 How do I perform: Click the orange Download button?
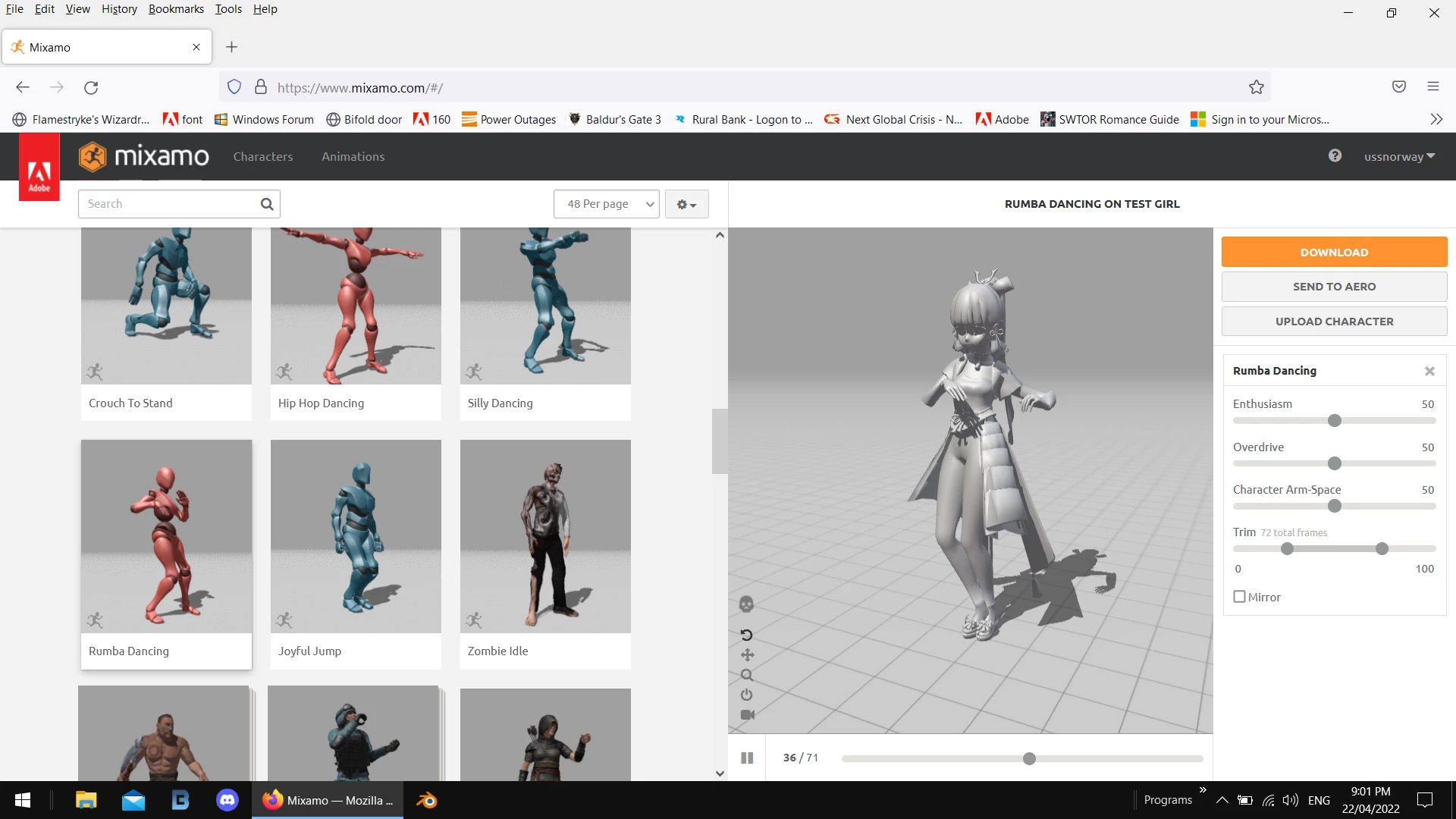(1334, 252)
